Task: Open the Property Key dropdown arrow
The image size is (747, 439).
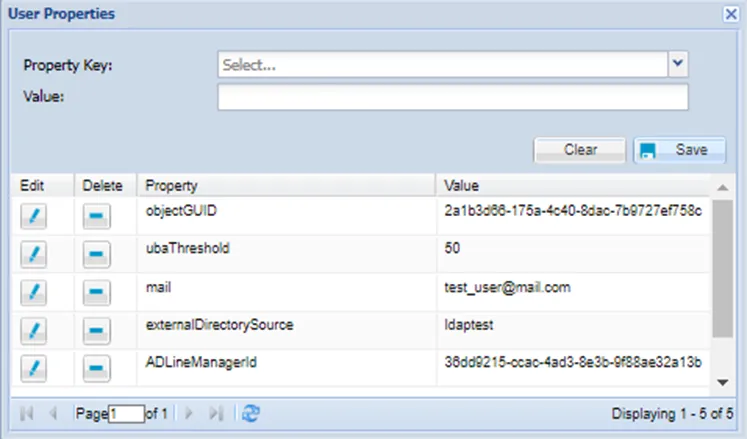Action: tap(678, 64)
